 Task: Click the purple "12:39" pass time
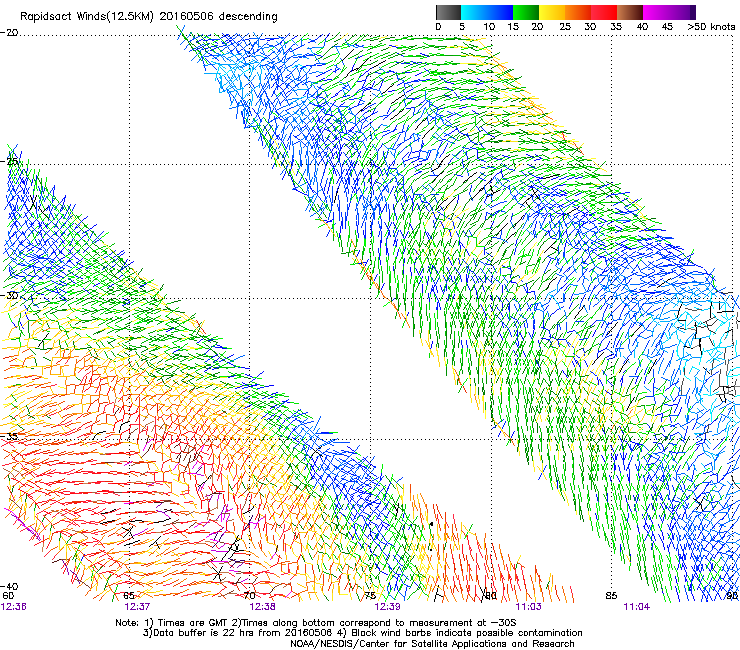click(x=387, y=607)
